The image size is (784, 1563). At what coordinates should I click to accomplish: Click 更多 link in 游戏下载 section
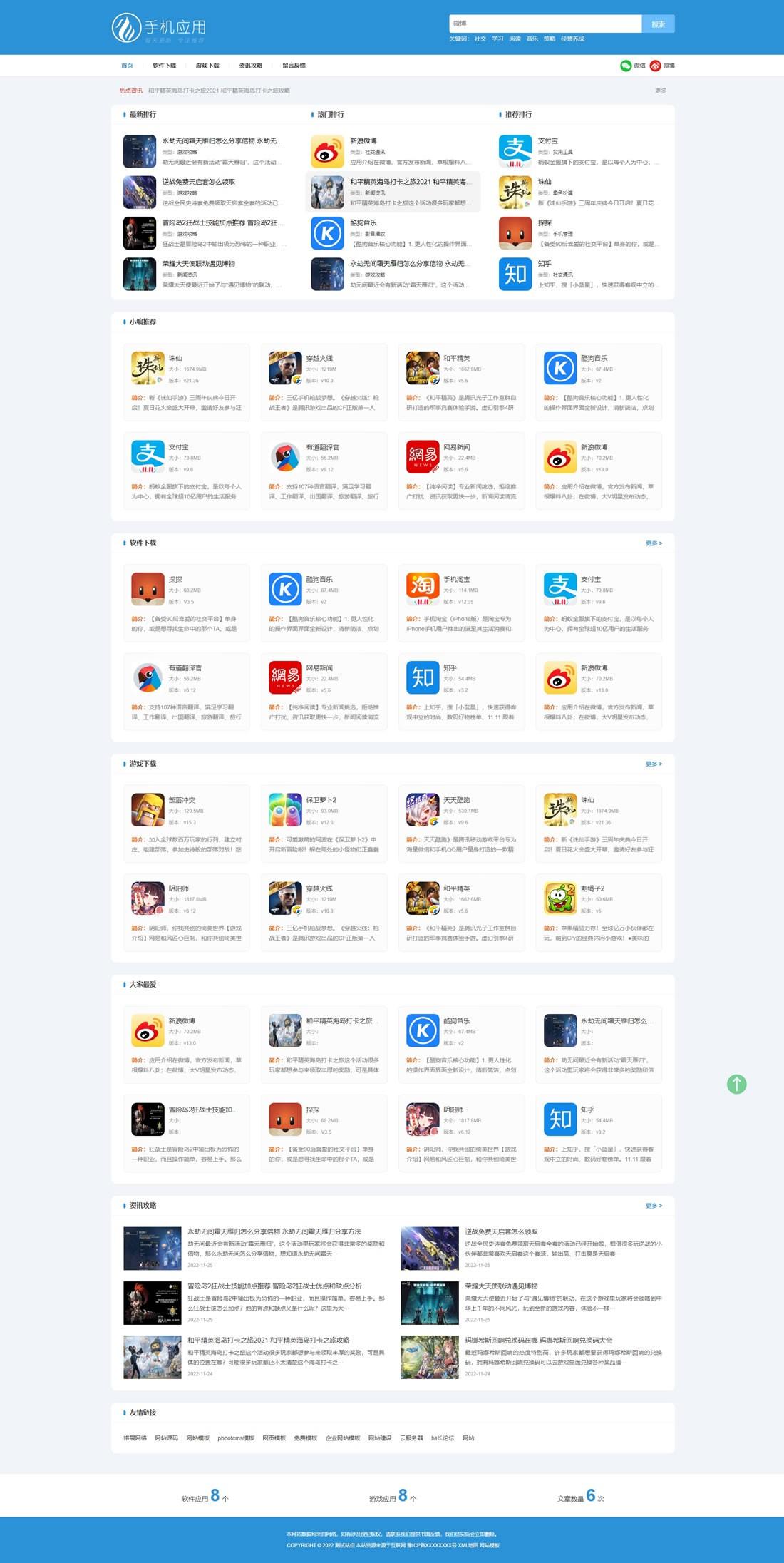coord(654,764)
